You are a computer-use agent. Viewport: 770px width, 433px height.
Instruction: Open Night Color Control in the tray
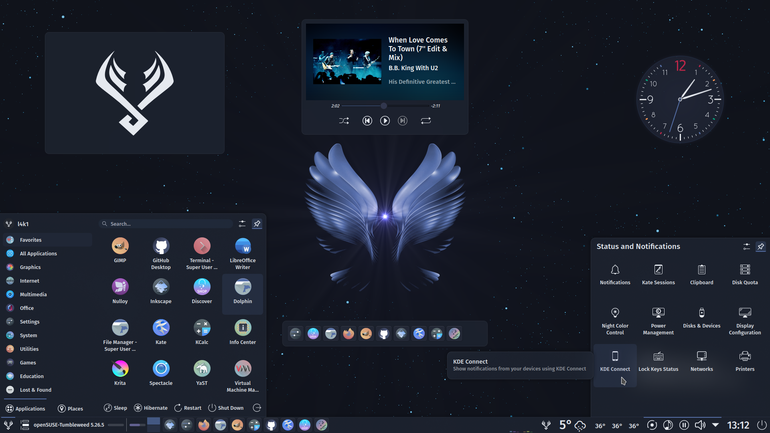tap(615, 321)
